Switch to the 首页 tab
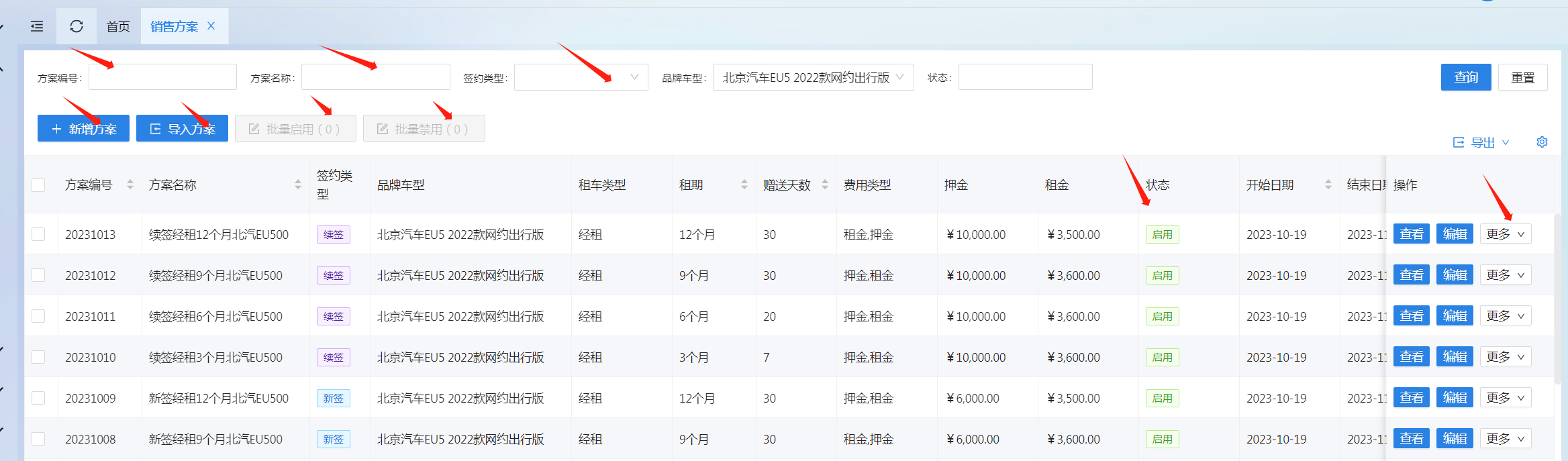Image resolution: width=1568 pixels, height=461 pixels. (x=118, y=26)
